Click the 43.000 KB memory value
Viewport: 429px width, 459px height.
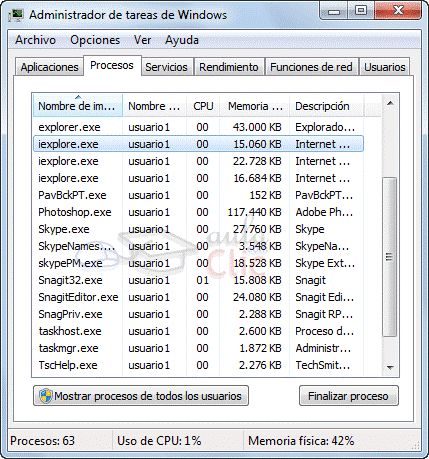click(x=257, y=127)
